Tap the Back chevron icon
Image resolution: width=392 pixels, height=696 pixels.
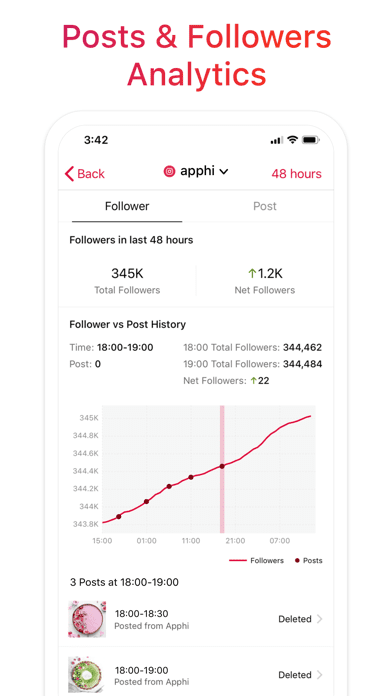pos(69,174)
